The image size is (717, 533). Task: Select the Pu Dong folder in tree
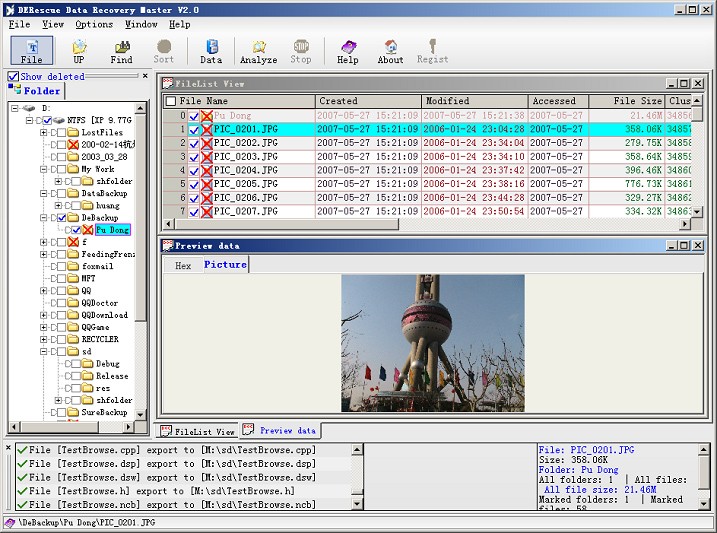112,230
